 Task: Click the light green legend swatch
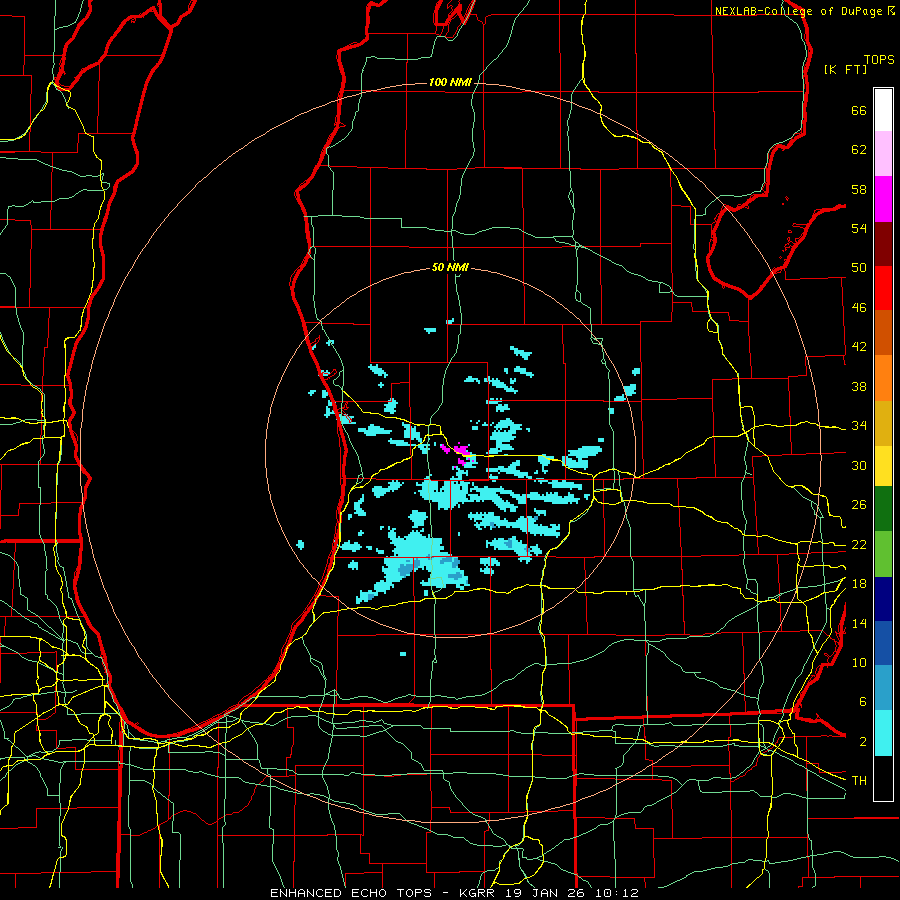pyautogui.click(x=883, y=554)
